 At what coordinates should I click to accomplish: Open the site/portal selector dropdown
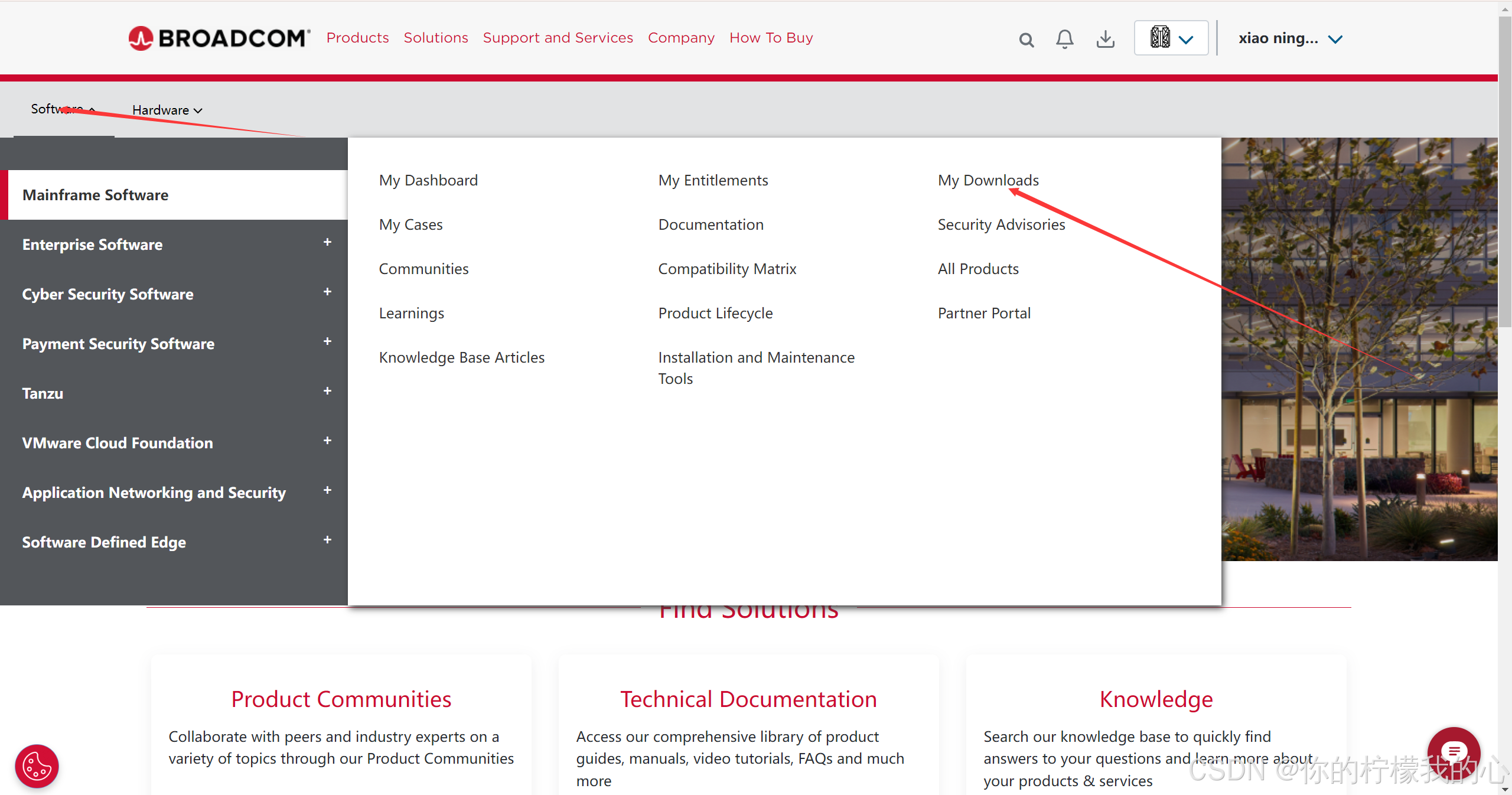pos(1171,38)
